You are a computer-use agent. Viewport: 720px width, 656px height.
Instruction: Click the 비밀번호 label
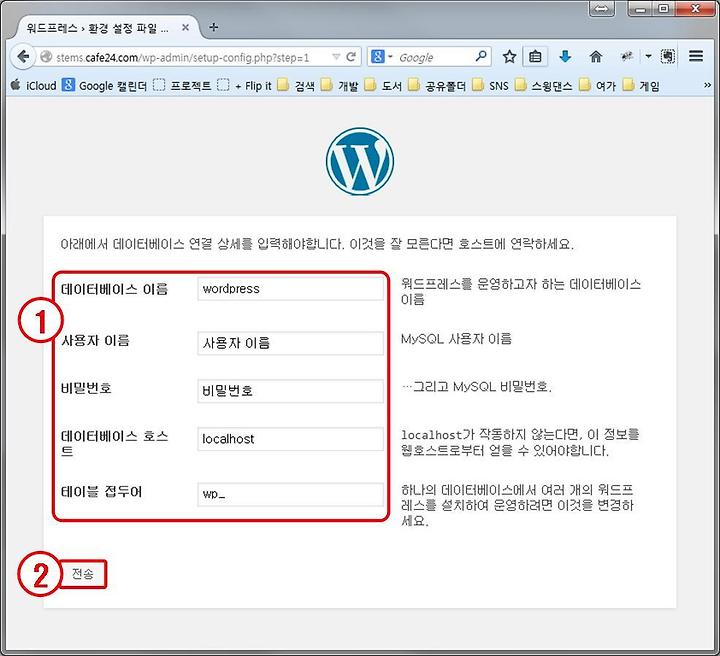86,388
